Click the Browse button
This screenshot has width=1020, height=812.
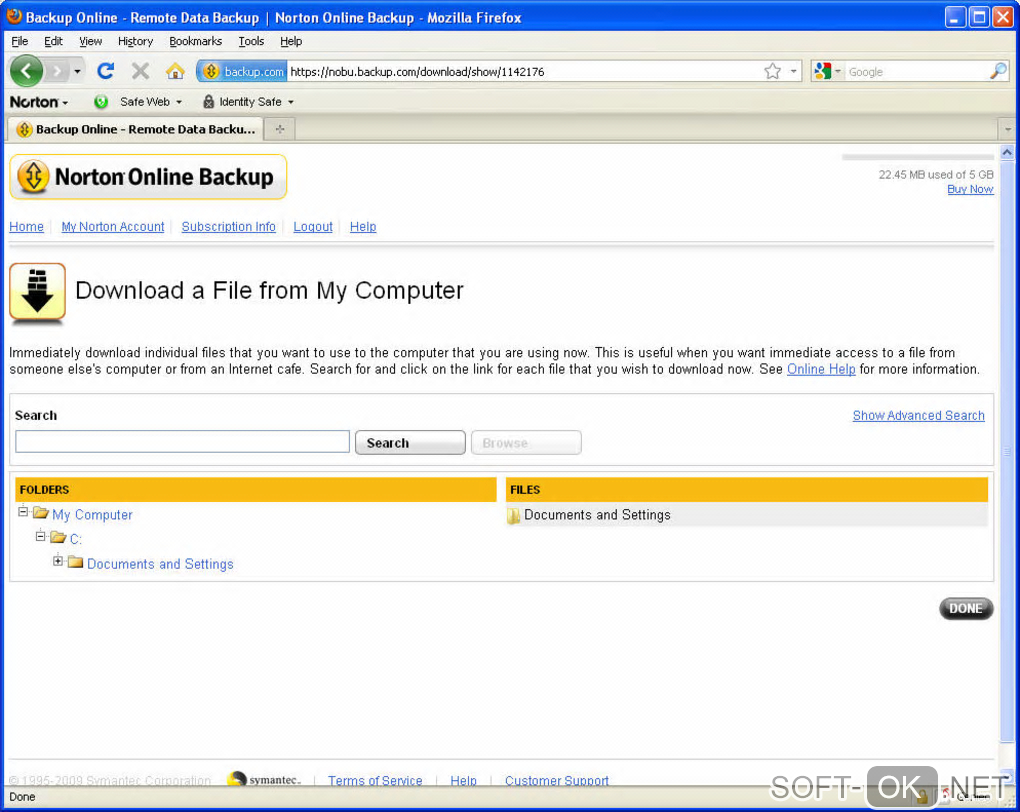click(x=526, y=442)
